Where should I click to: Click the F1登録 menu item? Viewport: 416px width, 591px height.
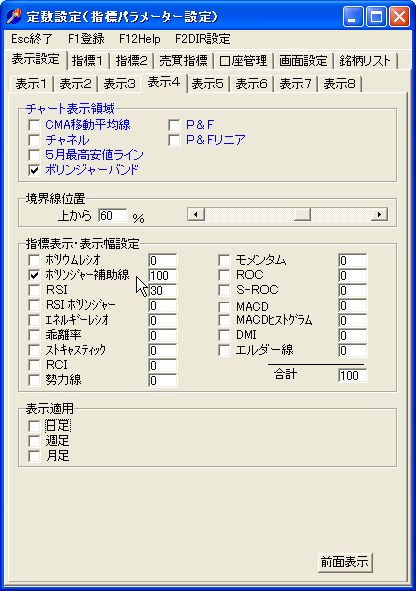[x=86, y=39]
